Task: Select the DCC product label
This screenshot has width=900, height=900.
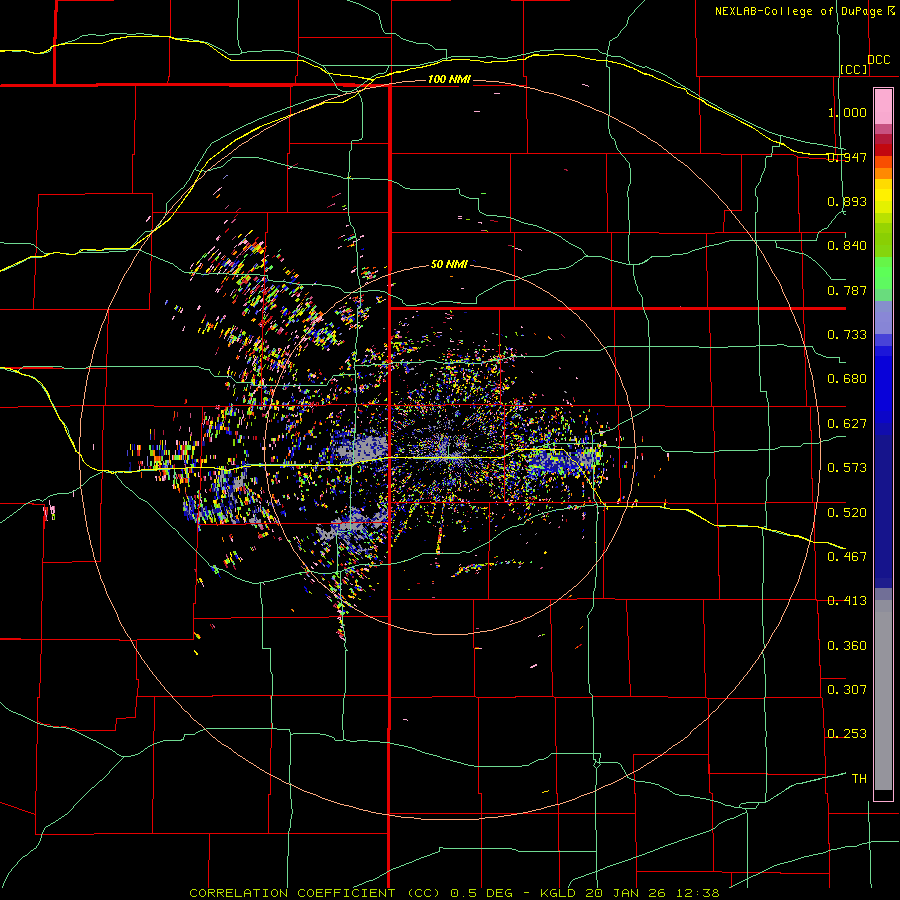Action: (x=878, y=60)
